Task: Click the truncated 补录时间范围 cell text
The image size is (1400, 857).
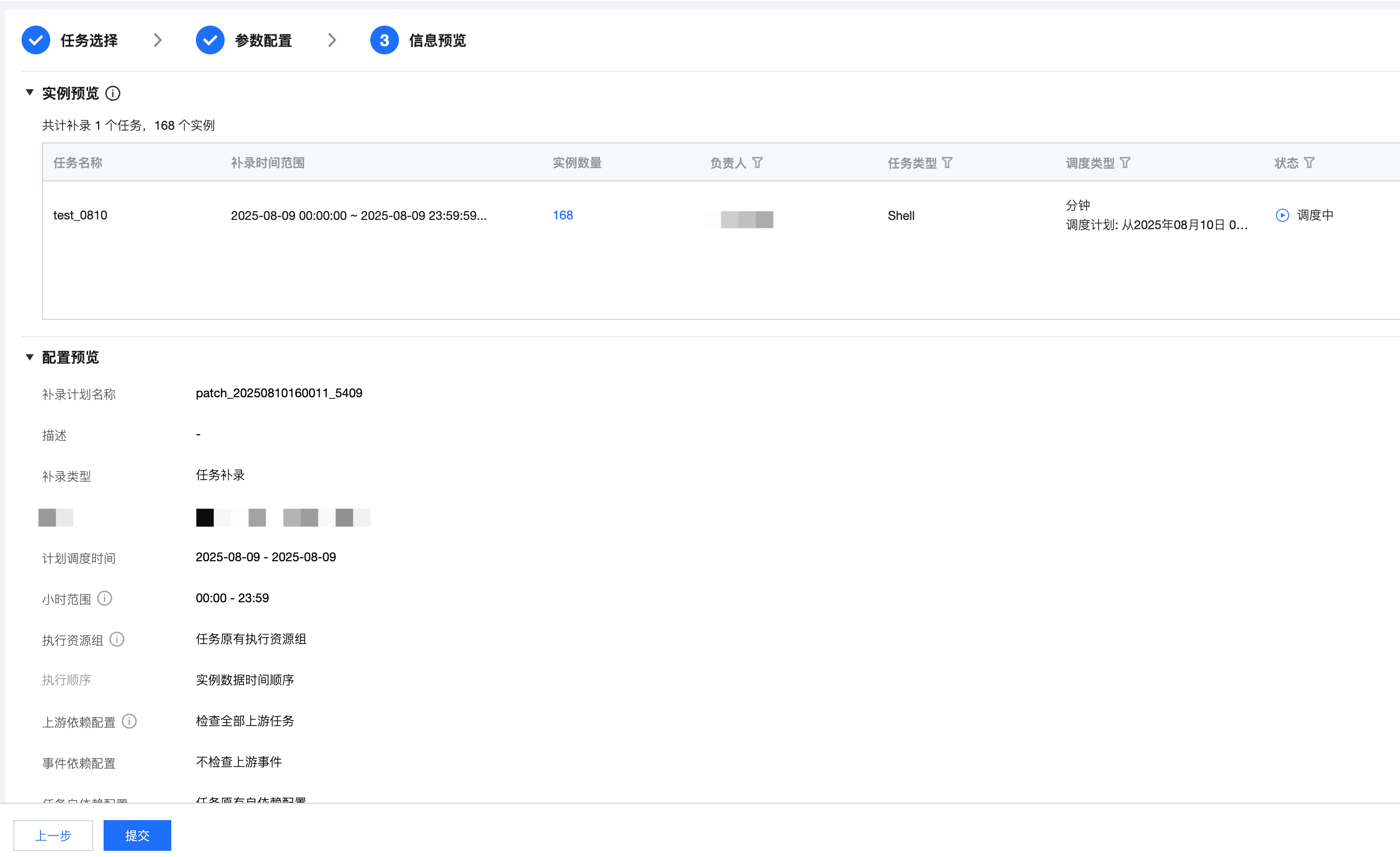Action: pos(358,216)
